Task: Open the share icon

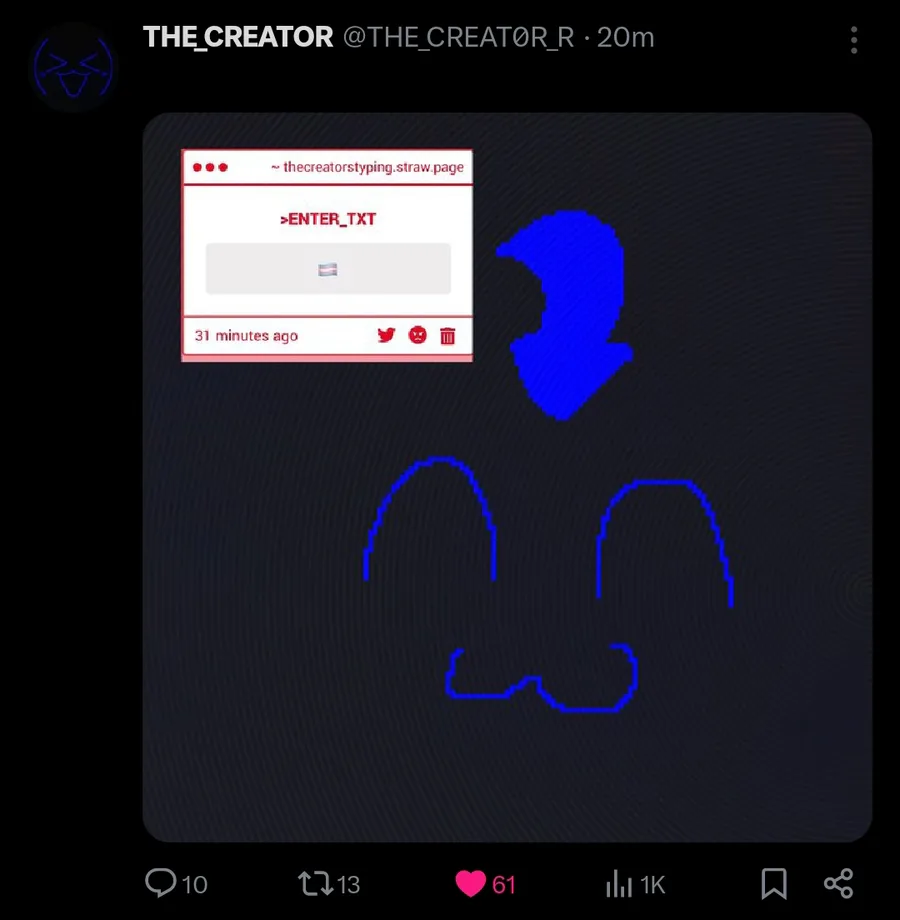Action: pyautogui.click(x=838, y=884)
